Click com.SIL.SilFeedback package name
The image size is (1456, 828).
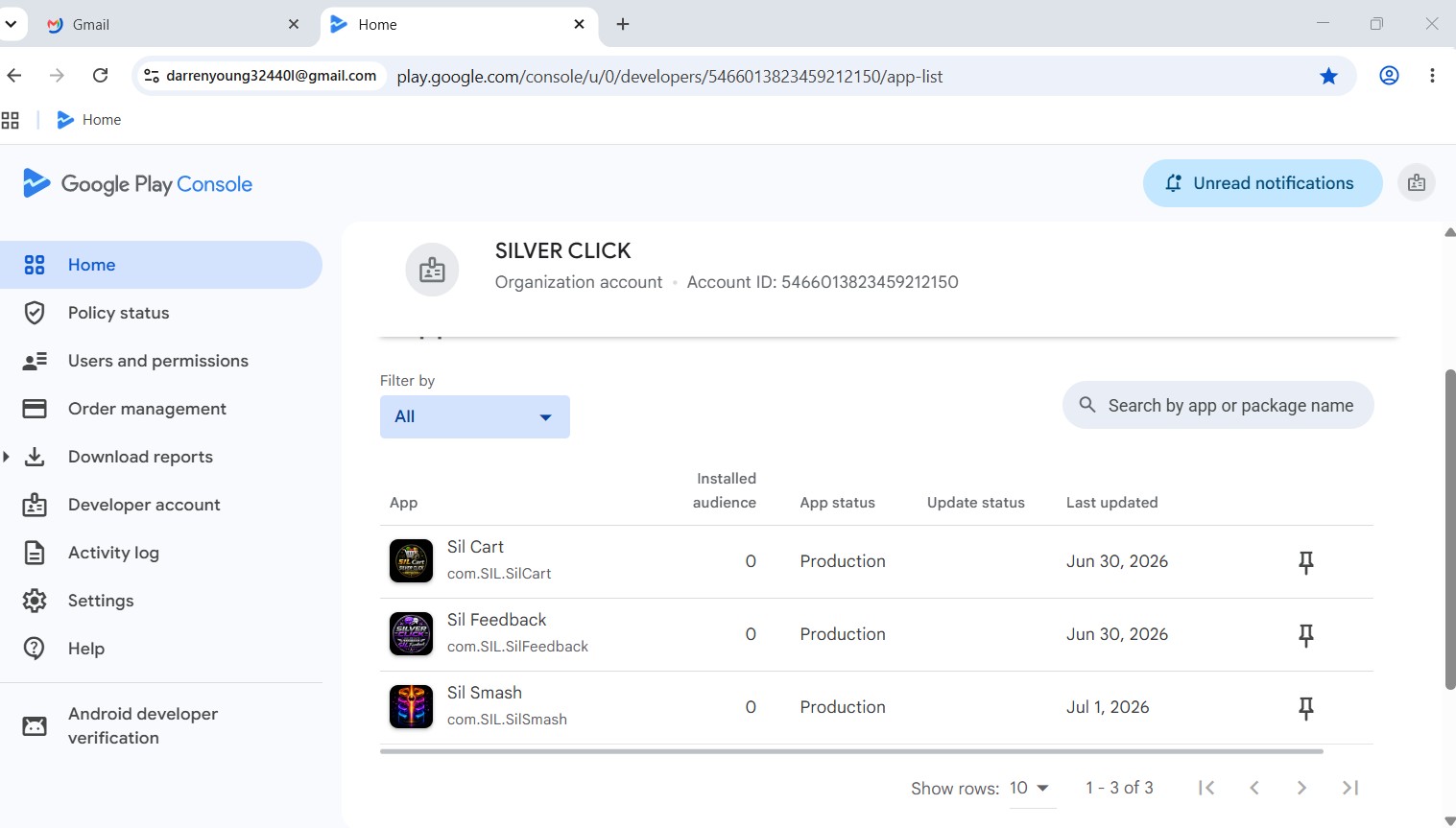[517, 647]
